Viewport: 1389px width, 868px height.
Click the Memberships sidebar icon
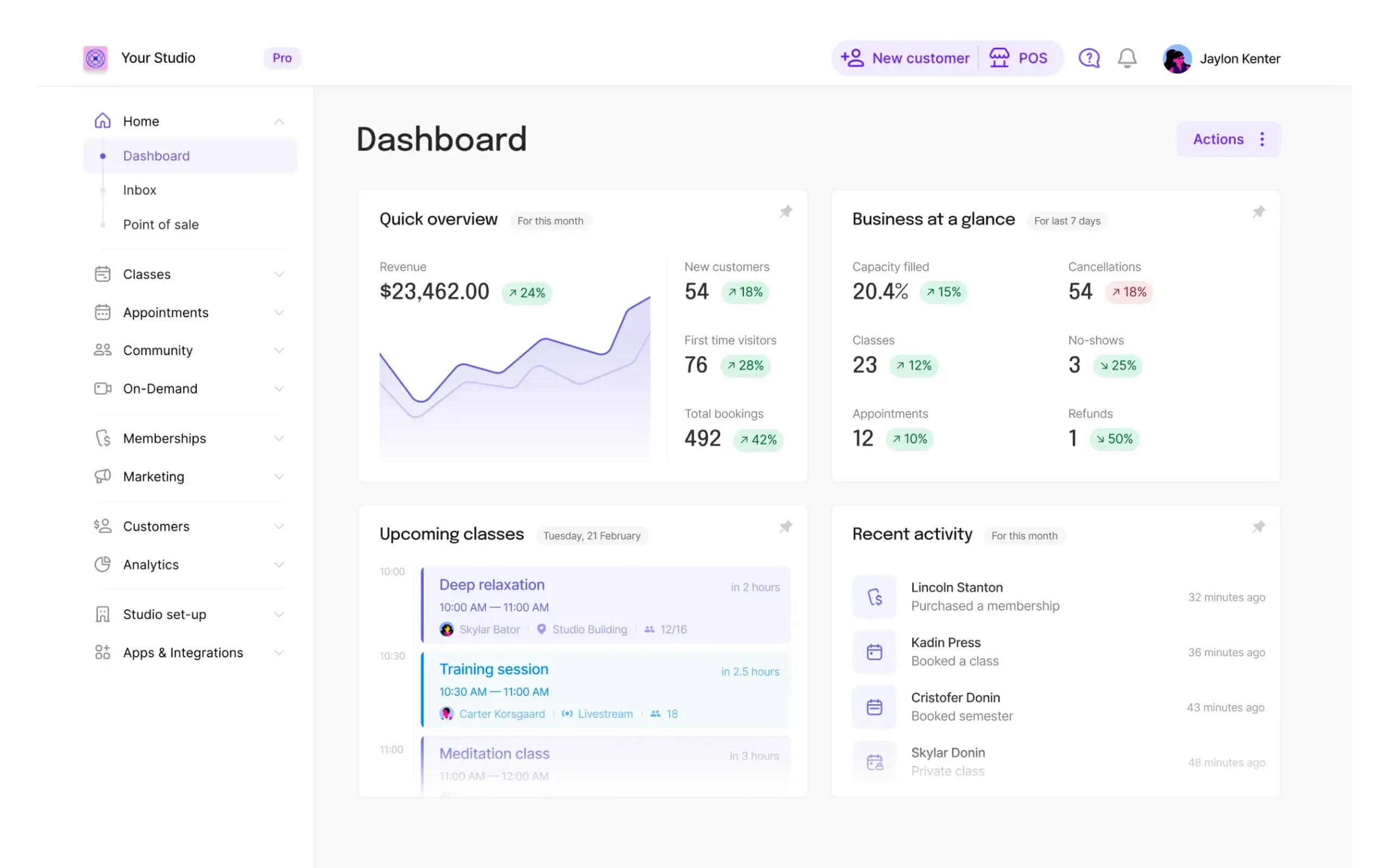pyautogui.click(x=103, y=438)
